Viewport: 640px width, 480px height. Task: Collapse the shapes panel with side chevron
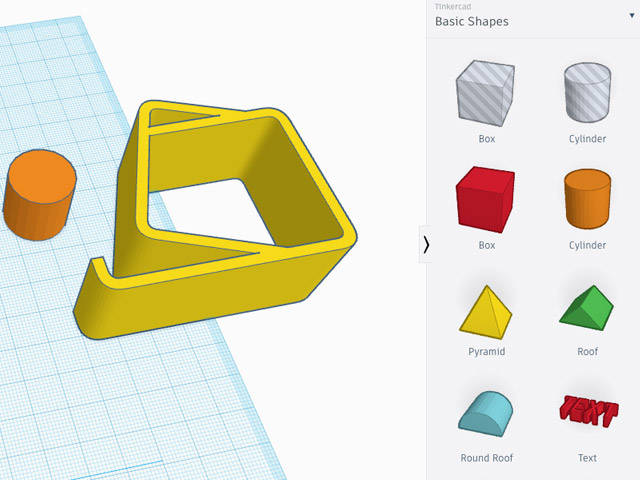coord(426,244)
